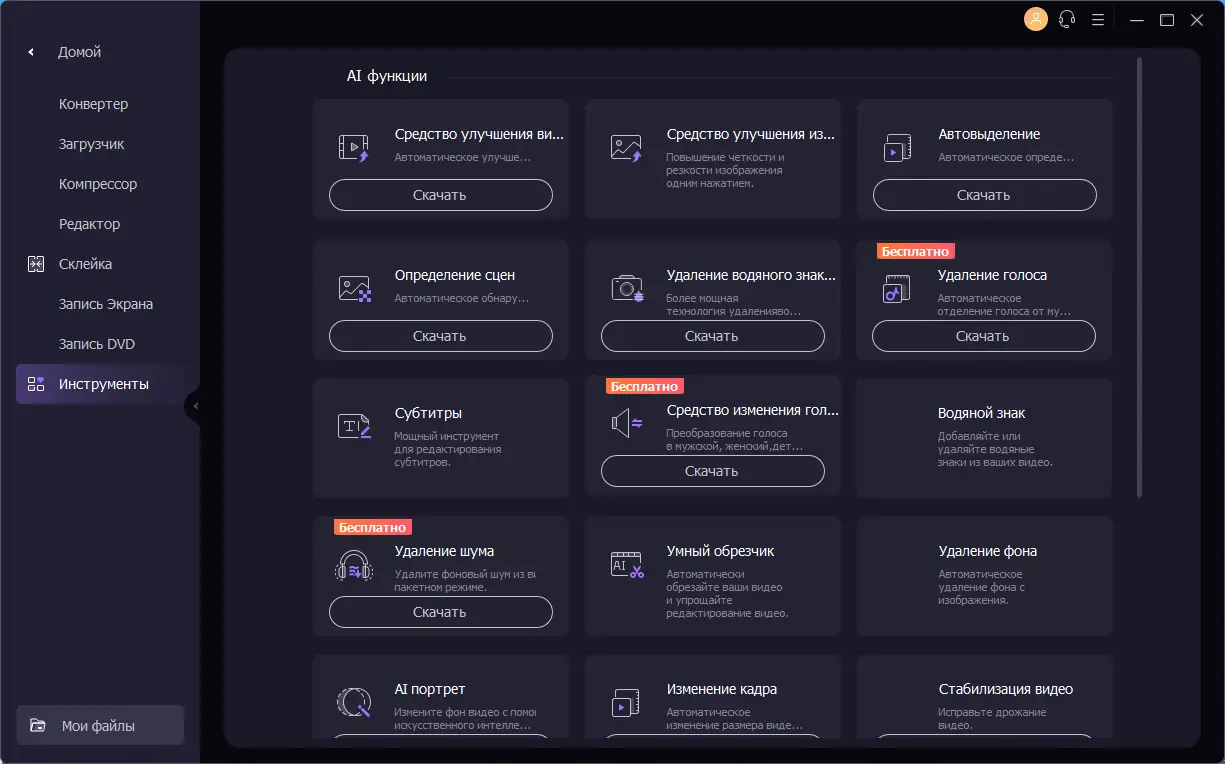Click the Автовыделение card icon
Viewport: 1225px width, 764px height.
(x=897, y=148)
